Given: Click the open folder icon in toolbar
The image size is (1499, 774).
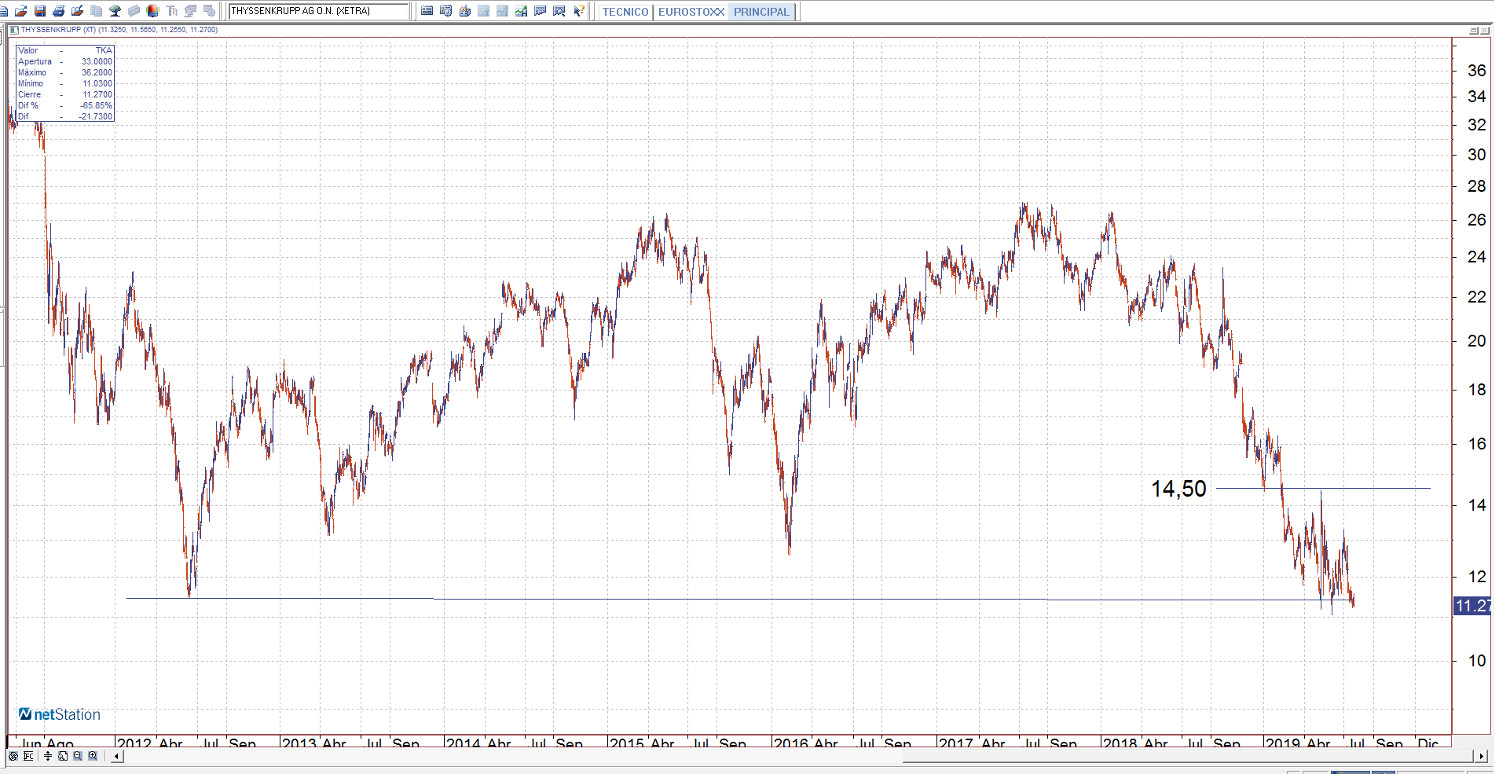Looking at the screenshot, I should [21, 11].
